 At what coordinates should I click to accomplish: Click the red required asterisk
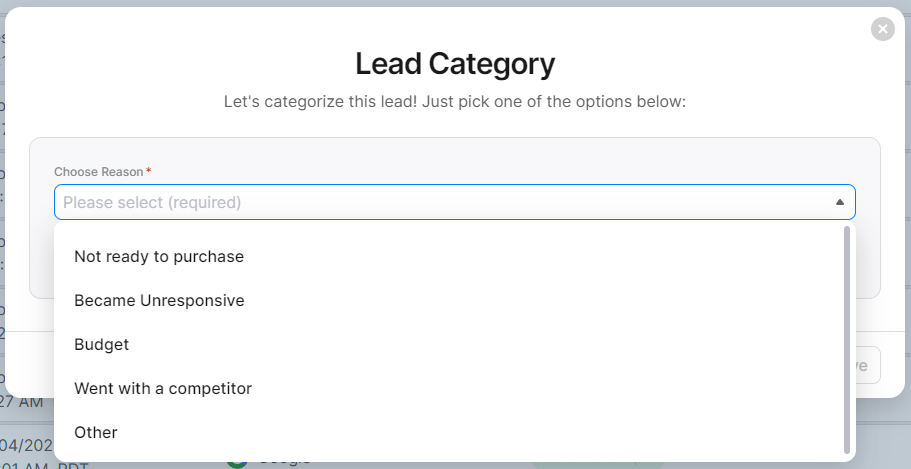(149, 171)
